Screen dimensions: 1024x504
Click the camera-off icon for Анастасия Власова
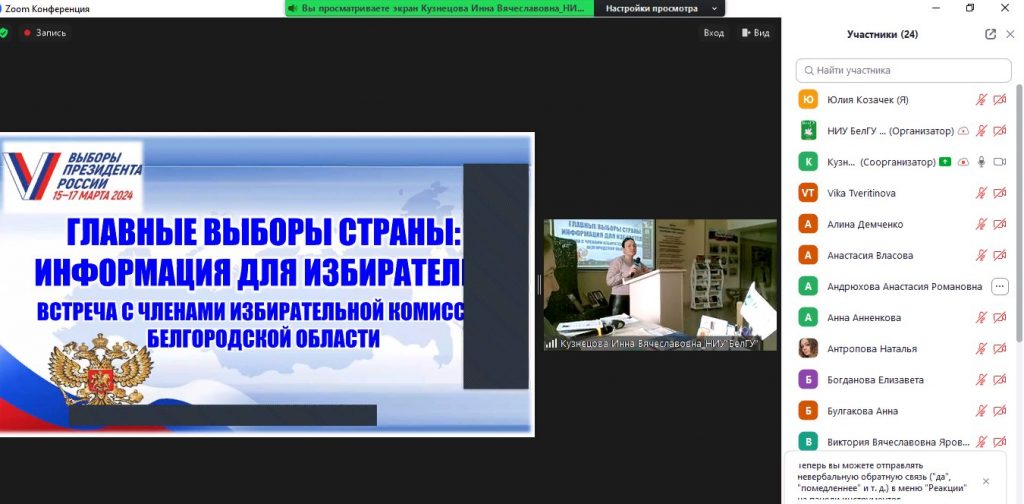click(999, 255)
